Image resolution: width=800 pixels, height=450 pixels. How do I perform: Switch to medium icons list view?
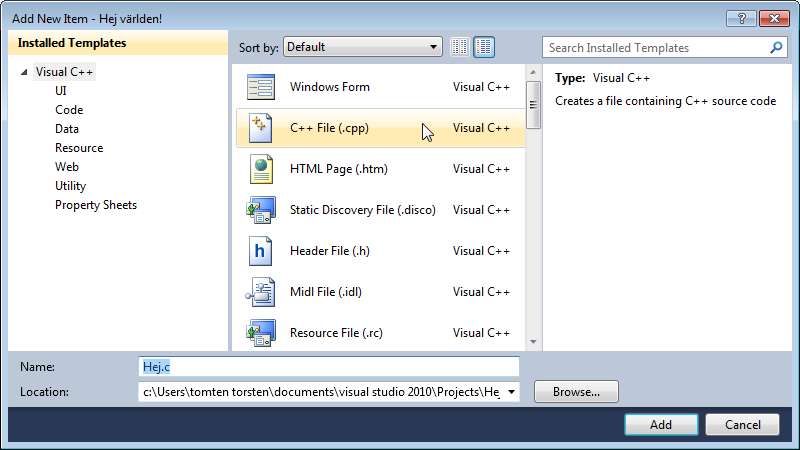[x=484, y=47]
